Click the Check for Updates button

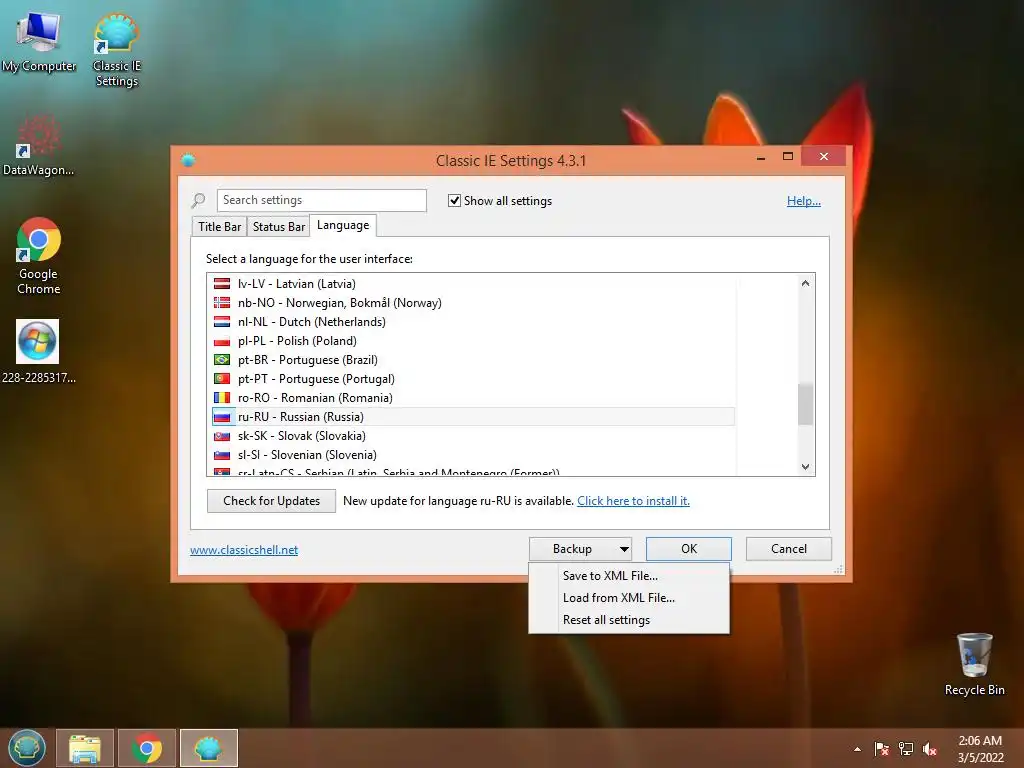pos(271,501)
